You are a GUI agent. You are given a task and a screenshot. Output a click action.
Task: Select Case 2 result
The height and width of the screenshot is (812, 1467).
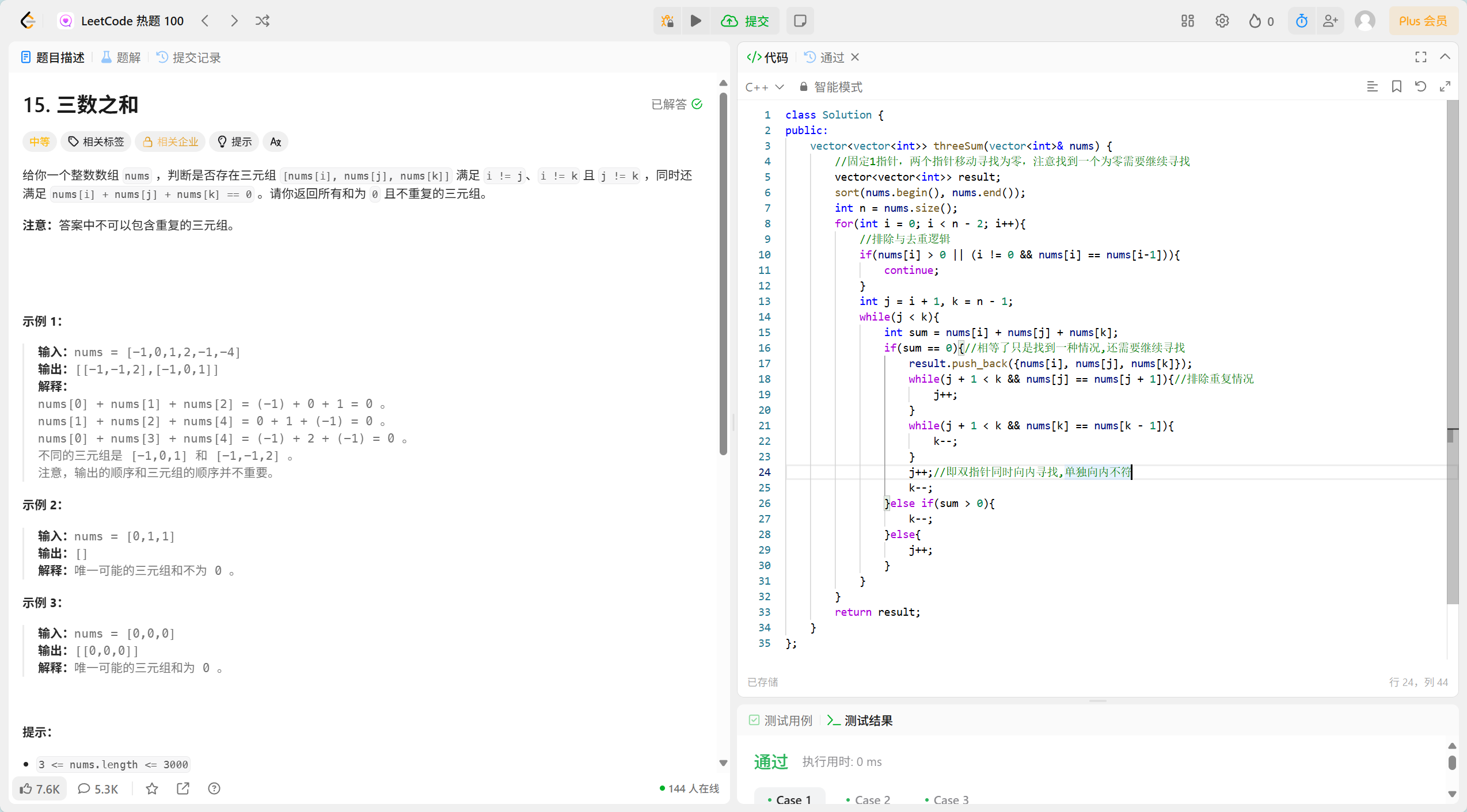click(x=868, y=799)
